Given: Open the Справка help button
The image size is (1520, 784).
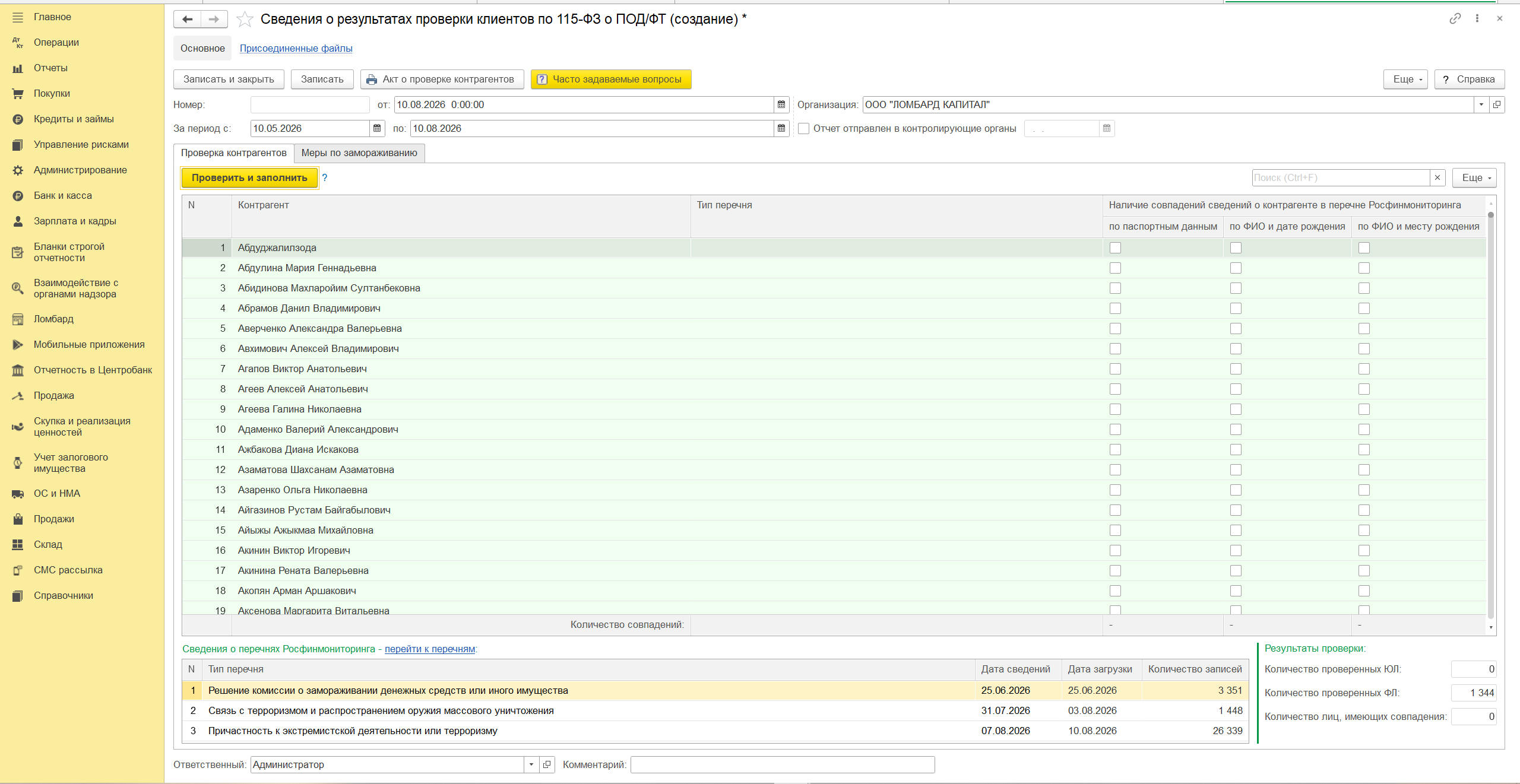Looking at the screenshot, I should point(1469,80).
